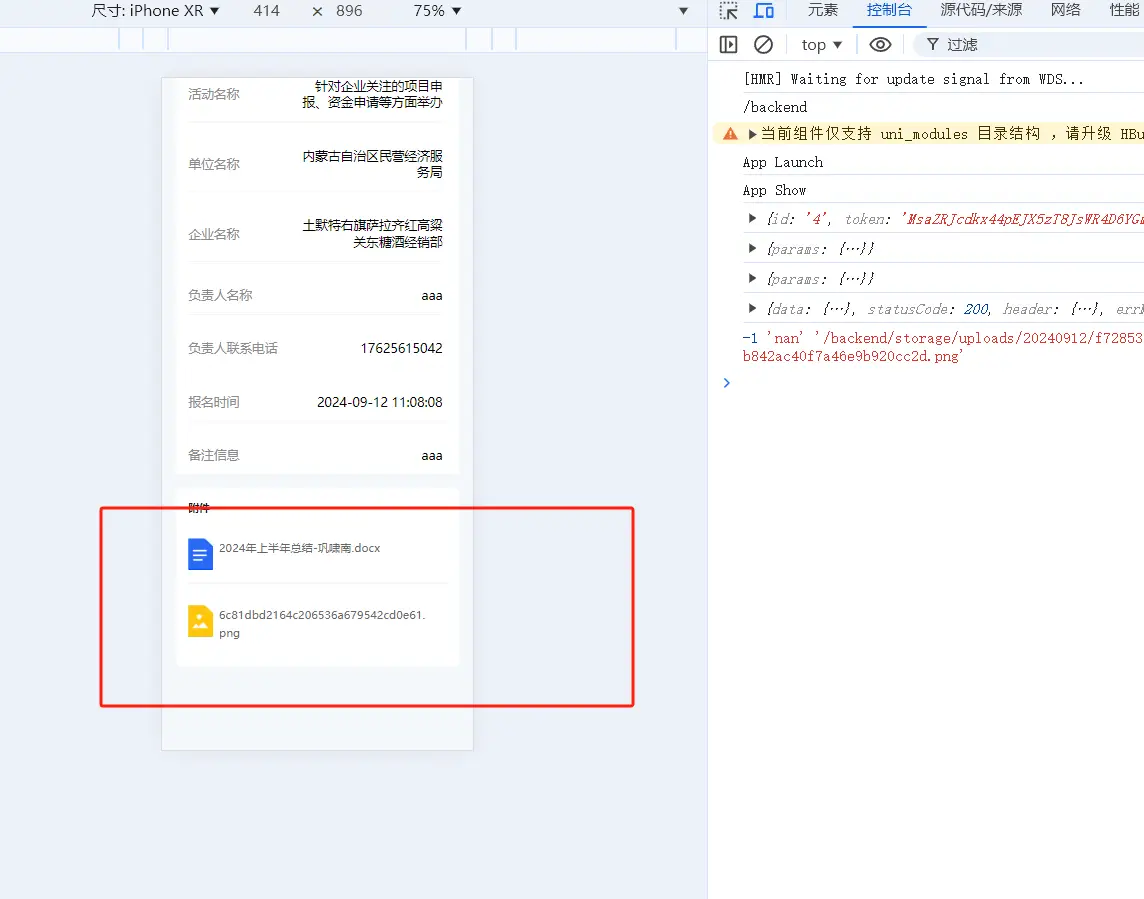1144x899 pixels.
Task: Open the rightmost device toolbar dropdown arrow
Action: (x=684, y=11)
